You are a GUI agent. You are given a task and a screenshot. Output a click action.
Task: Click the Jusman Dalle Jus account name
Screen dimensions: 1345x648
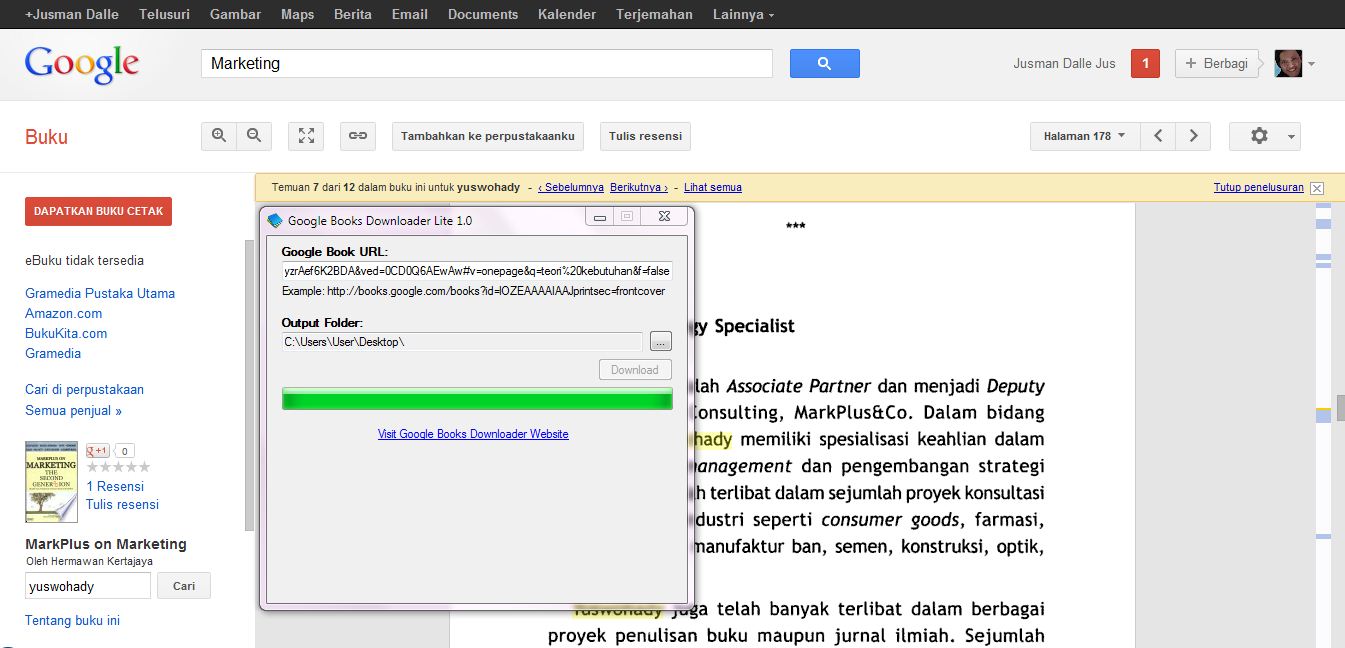[x=1064, y=63]
